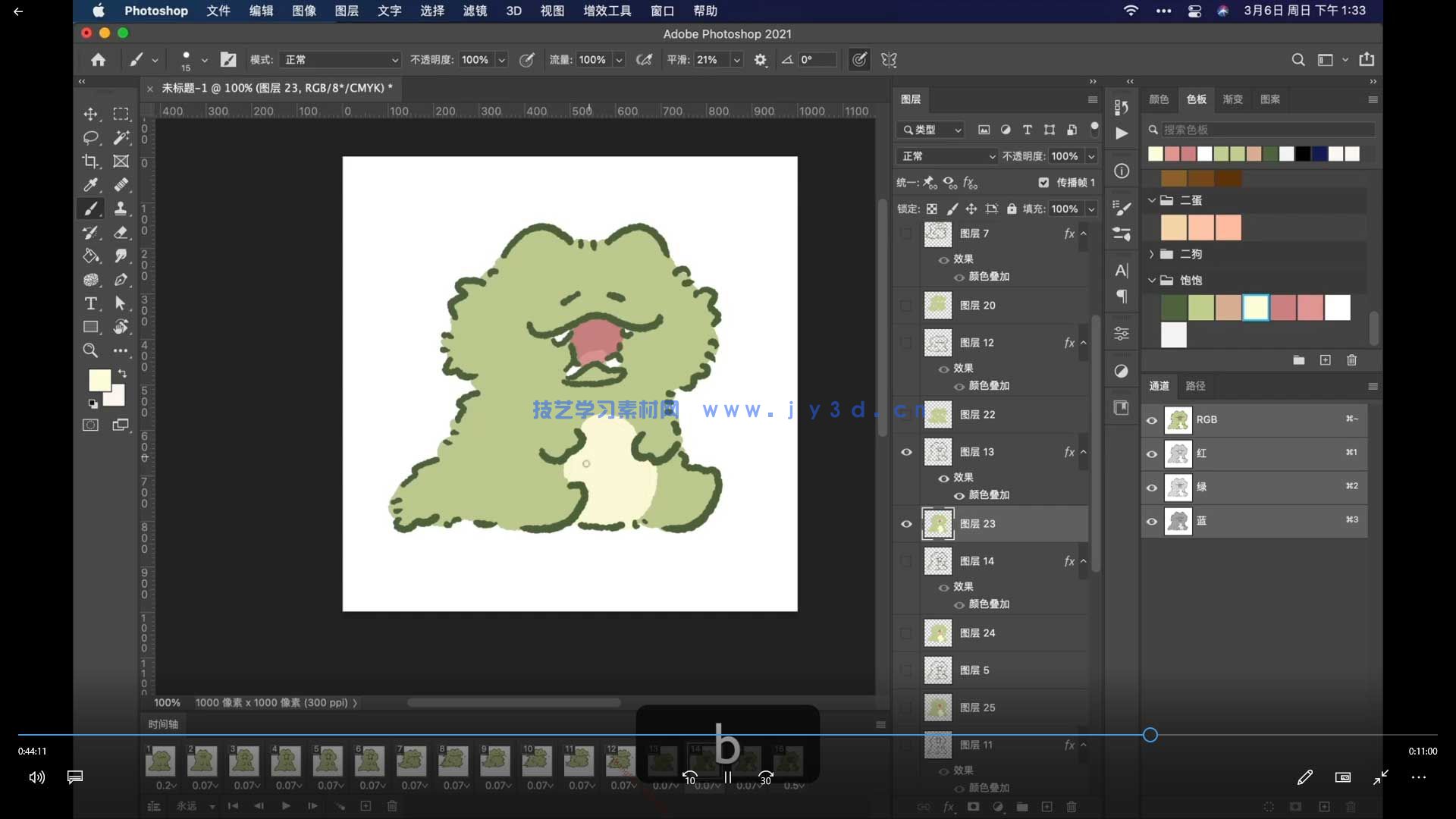Expand the 二狗 swatch folder

coord(1151,254)
